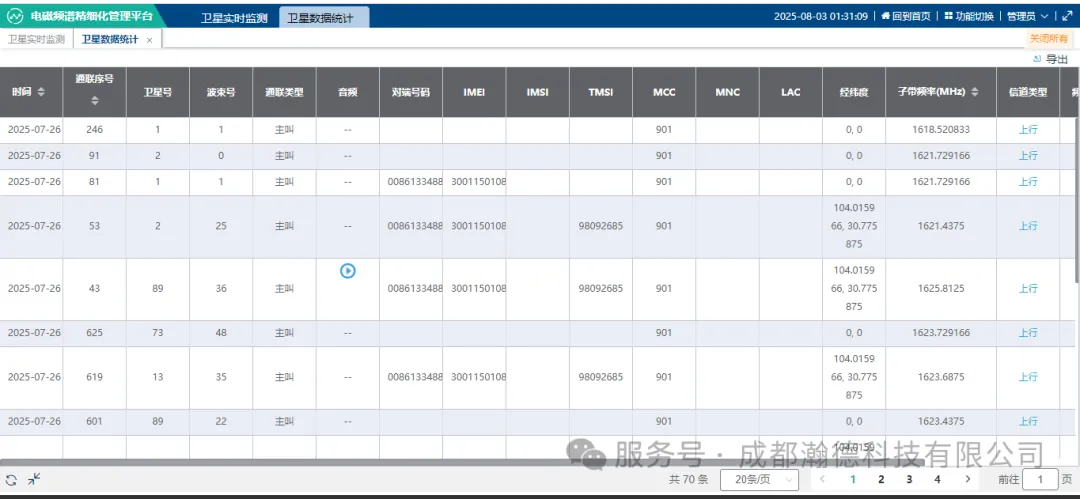The width and height of the screenshot is (1080, 499).
Task: Select page 1 in the pagination
Action: point(853,479)
